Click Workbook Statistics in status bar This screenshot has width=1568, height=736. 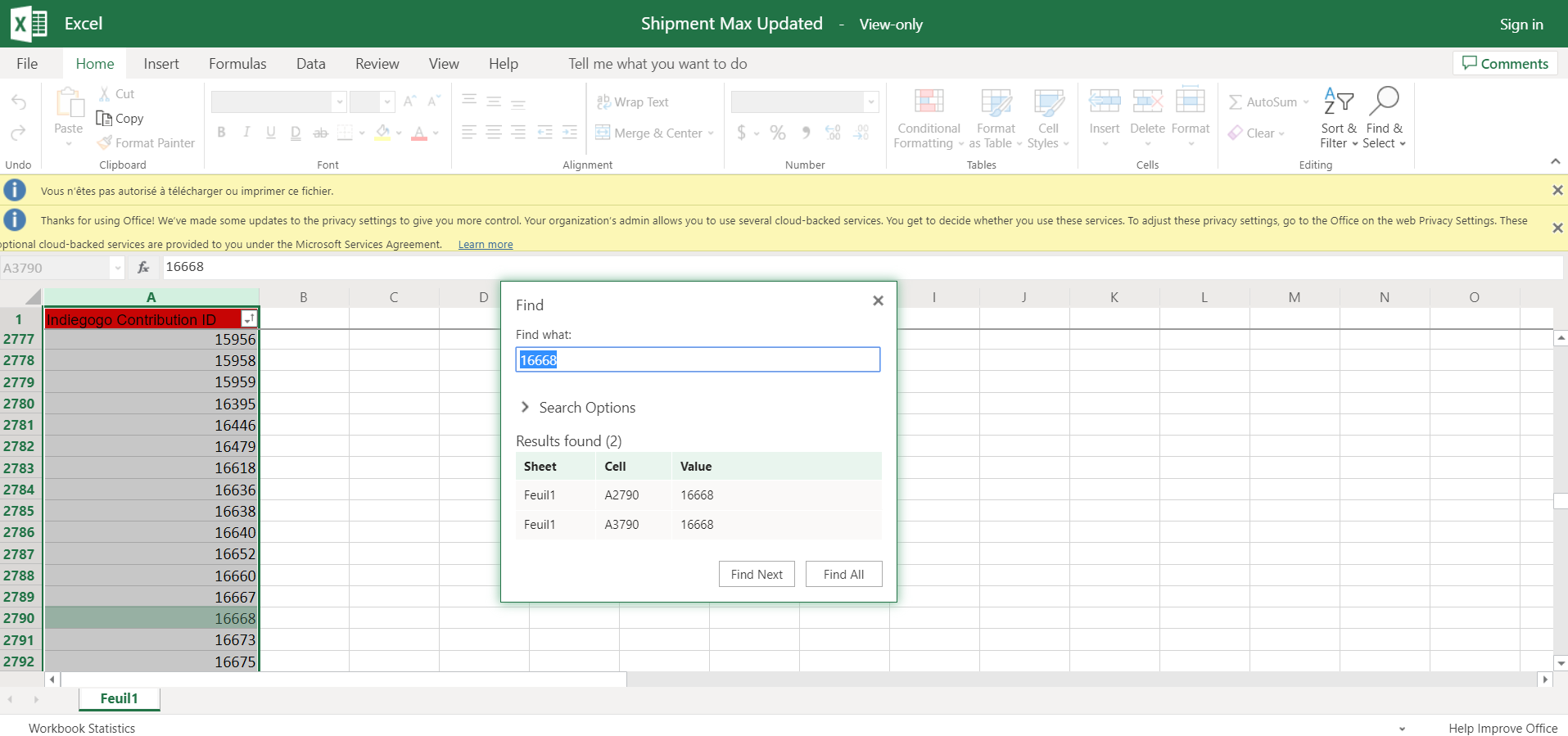pyautogui.click(x=82, y=728)
